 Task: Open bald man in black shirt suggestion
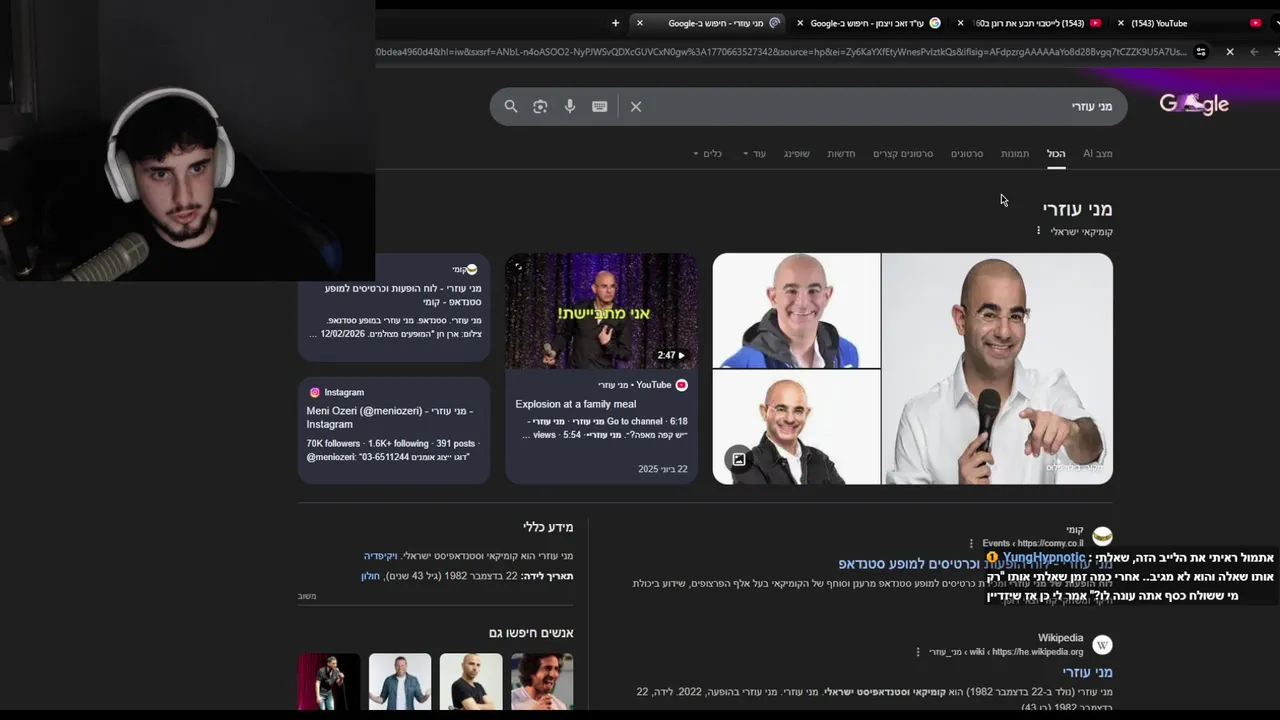[x=471, y=682]
